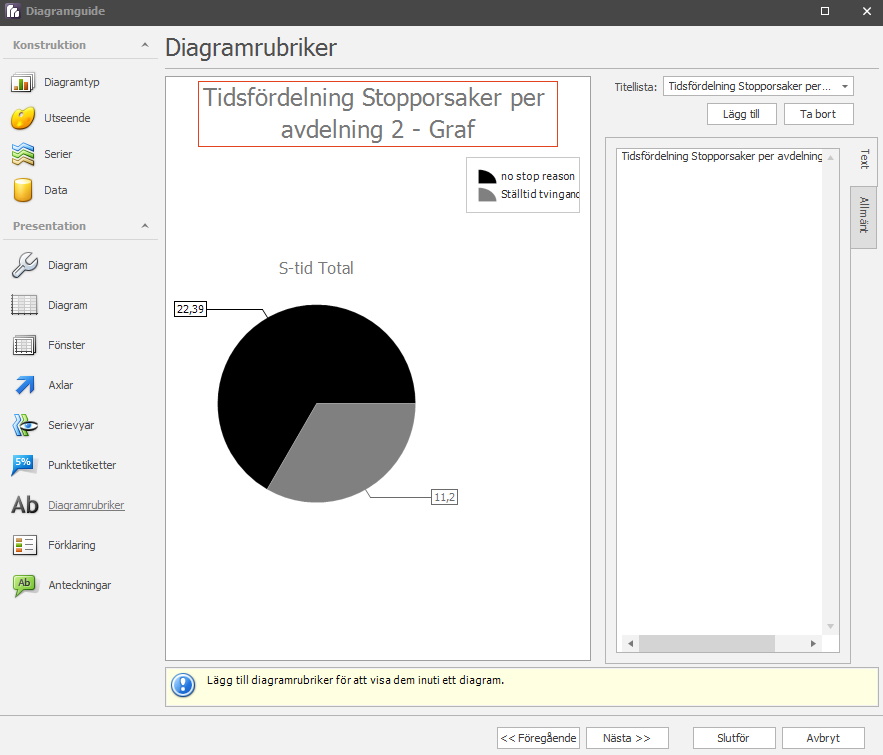Click the Lägg till button
Screen dimensions: 883x755
coord(742,114)
